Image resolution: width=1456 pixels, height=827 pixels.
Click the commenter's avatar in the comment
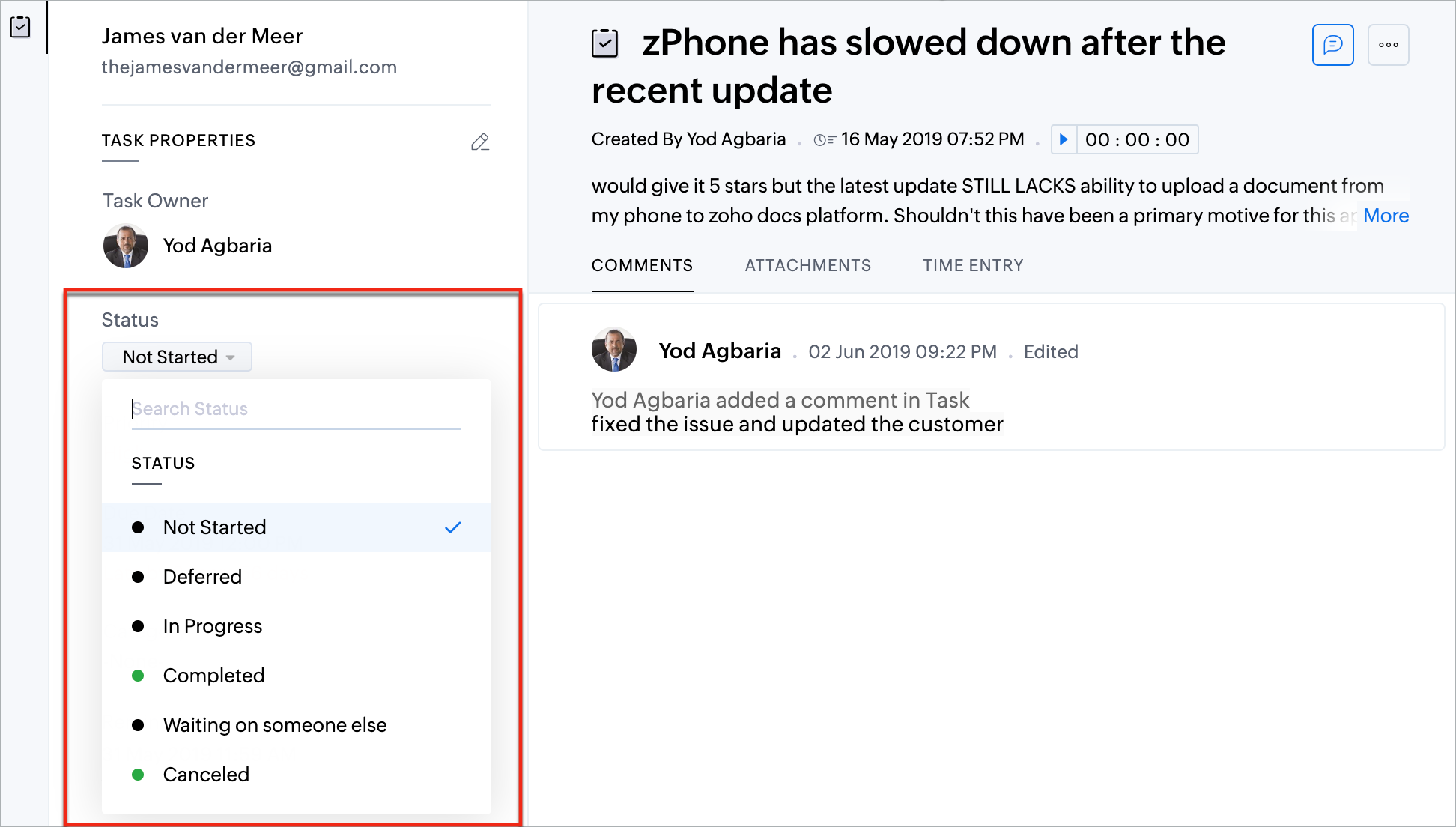point(614,350)
